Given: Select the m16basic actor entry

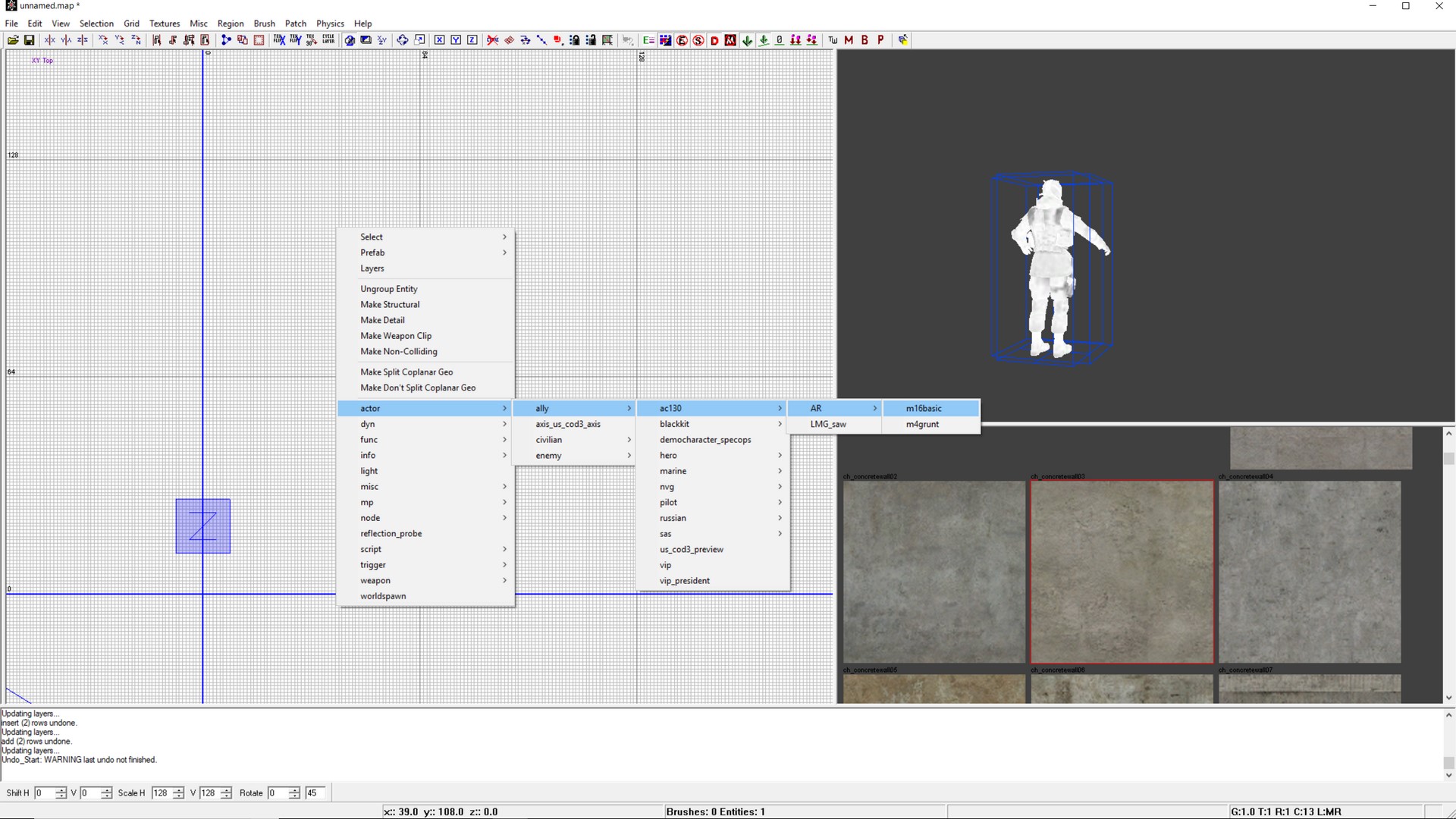Looking at the screenshot, I should [x=931, y=408].
